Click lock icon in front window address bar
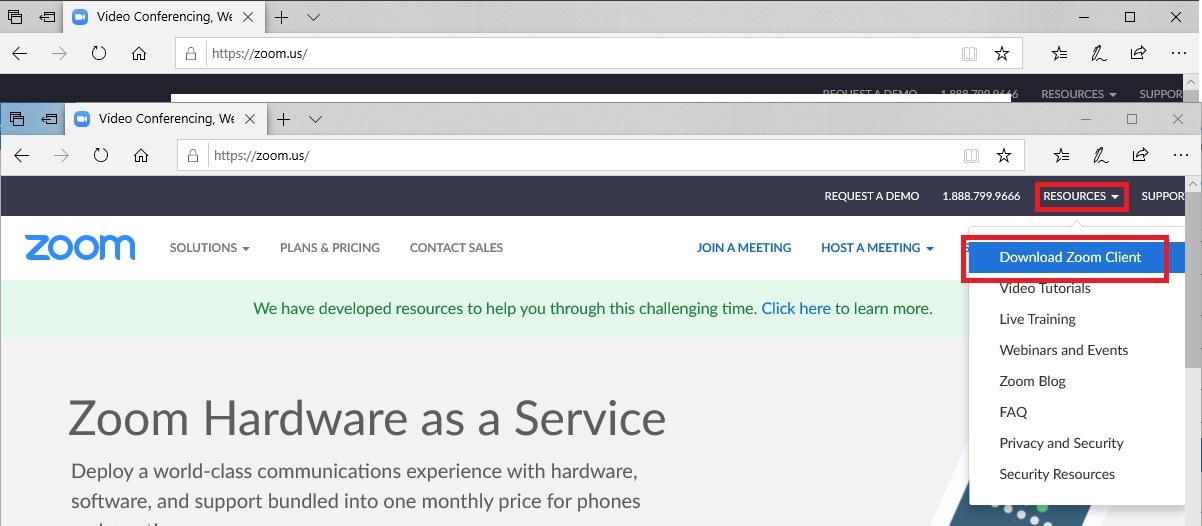This screenshot has height=526, width=1202. [195, 155]
